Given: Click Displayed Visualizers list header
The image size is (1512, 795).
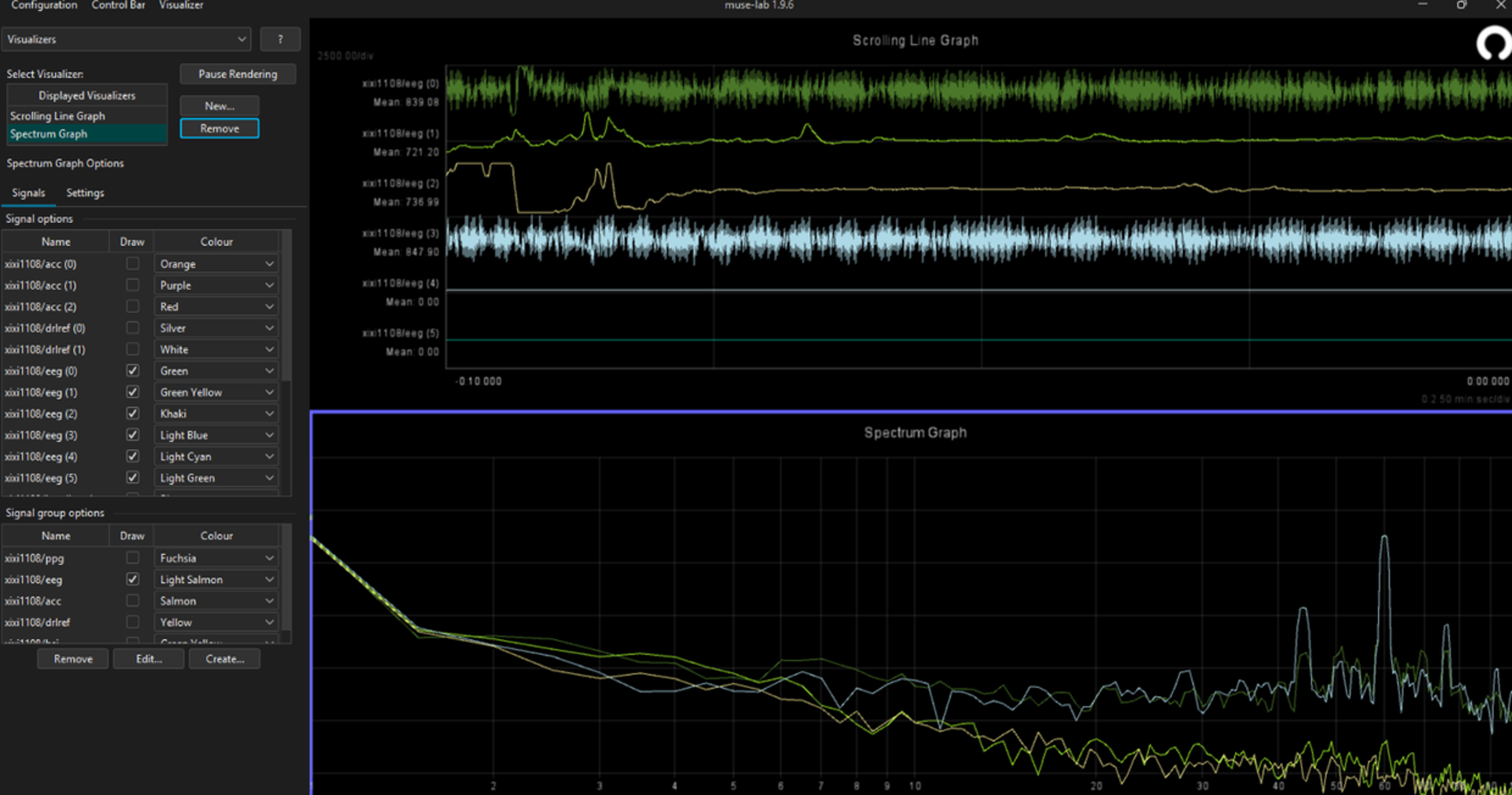Looking at the screenshot, I should tap(87, 95).
